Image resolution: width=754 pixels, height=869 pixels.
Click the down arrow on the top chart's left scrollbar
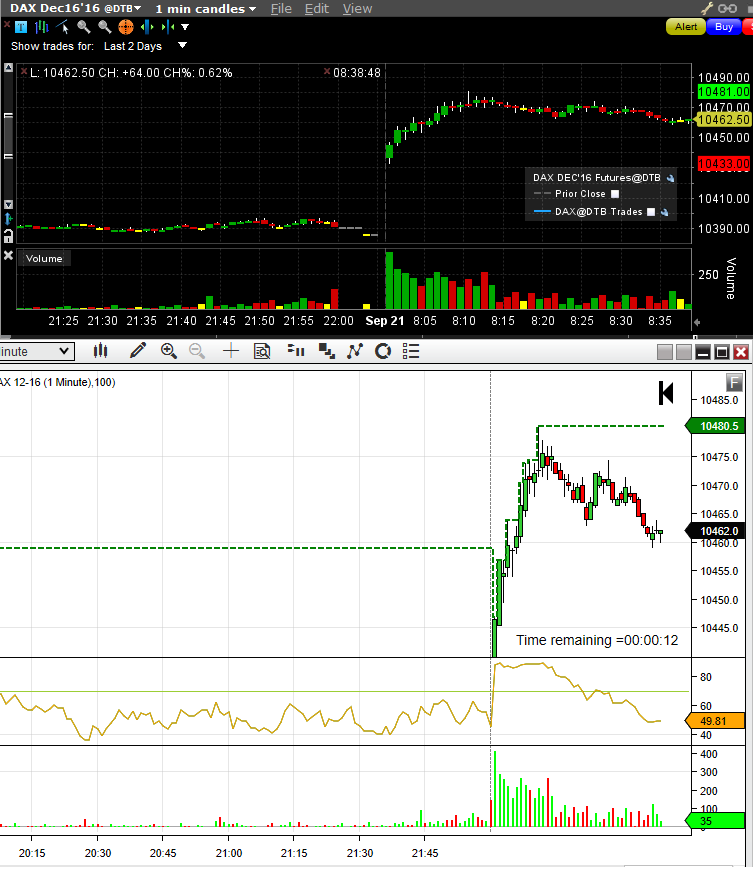click(8, 205)
